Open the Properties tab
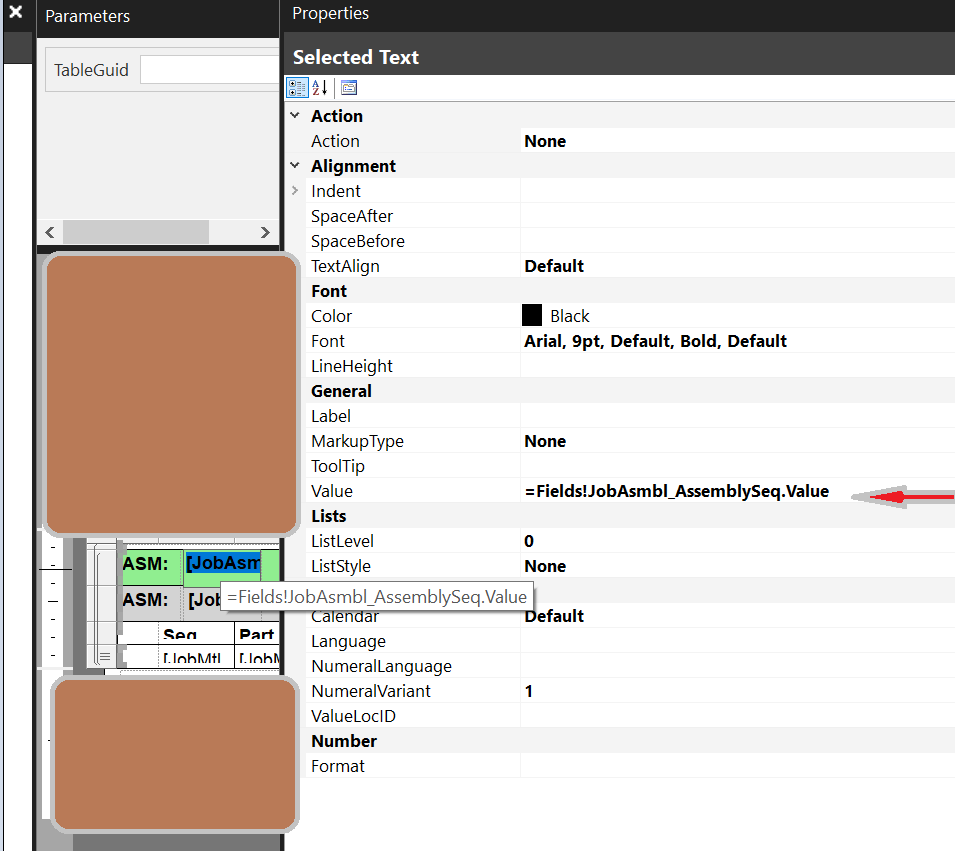This screenshot has width=955, height=851. pyautogui.click(x=330, y=14)
